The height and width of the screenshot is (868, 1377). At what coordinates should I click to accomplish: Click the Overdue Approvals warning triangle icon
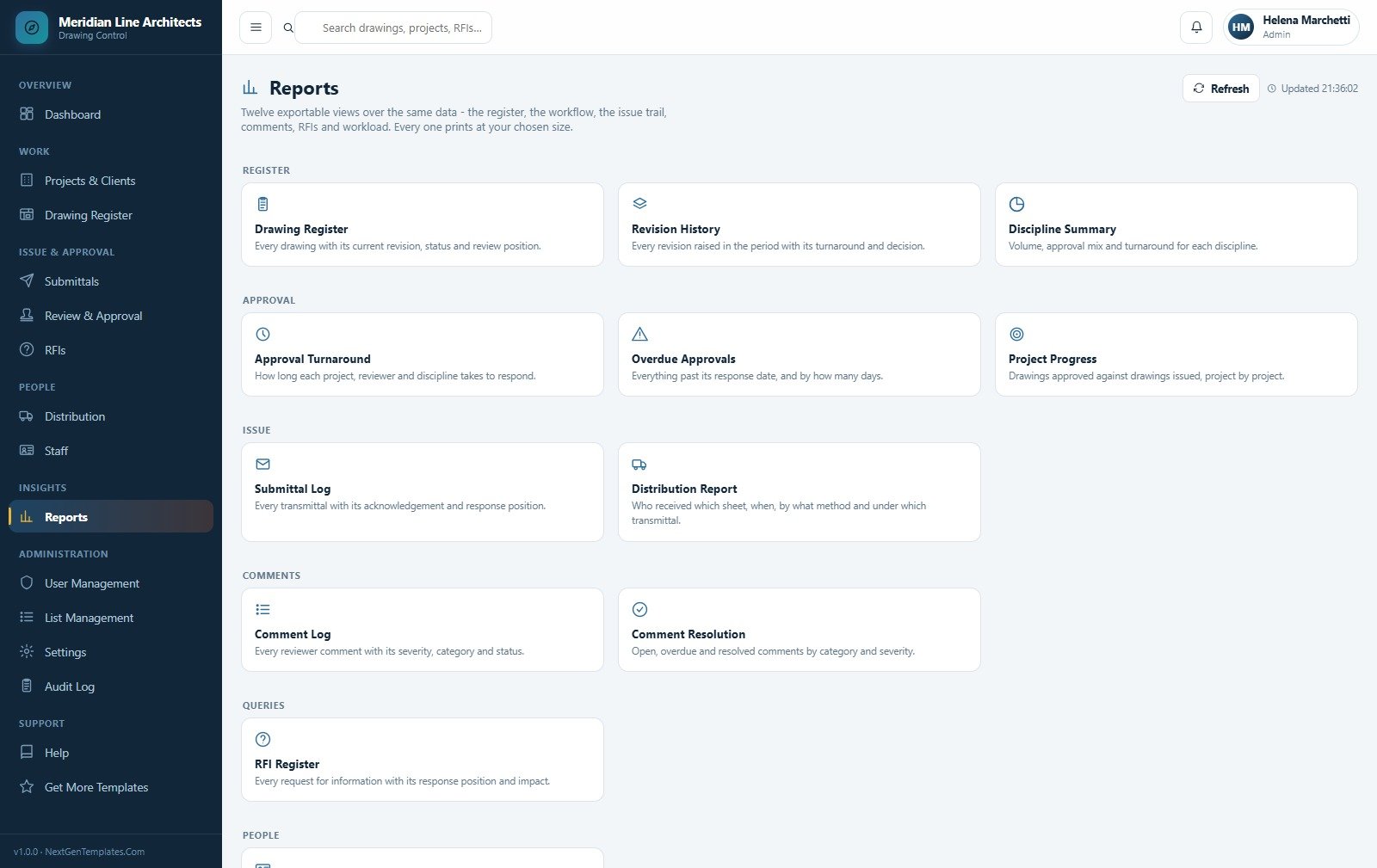point(639,334)
